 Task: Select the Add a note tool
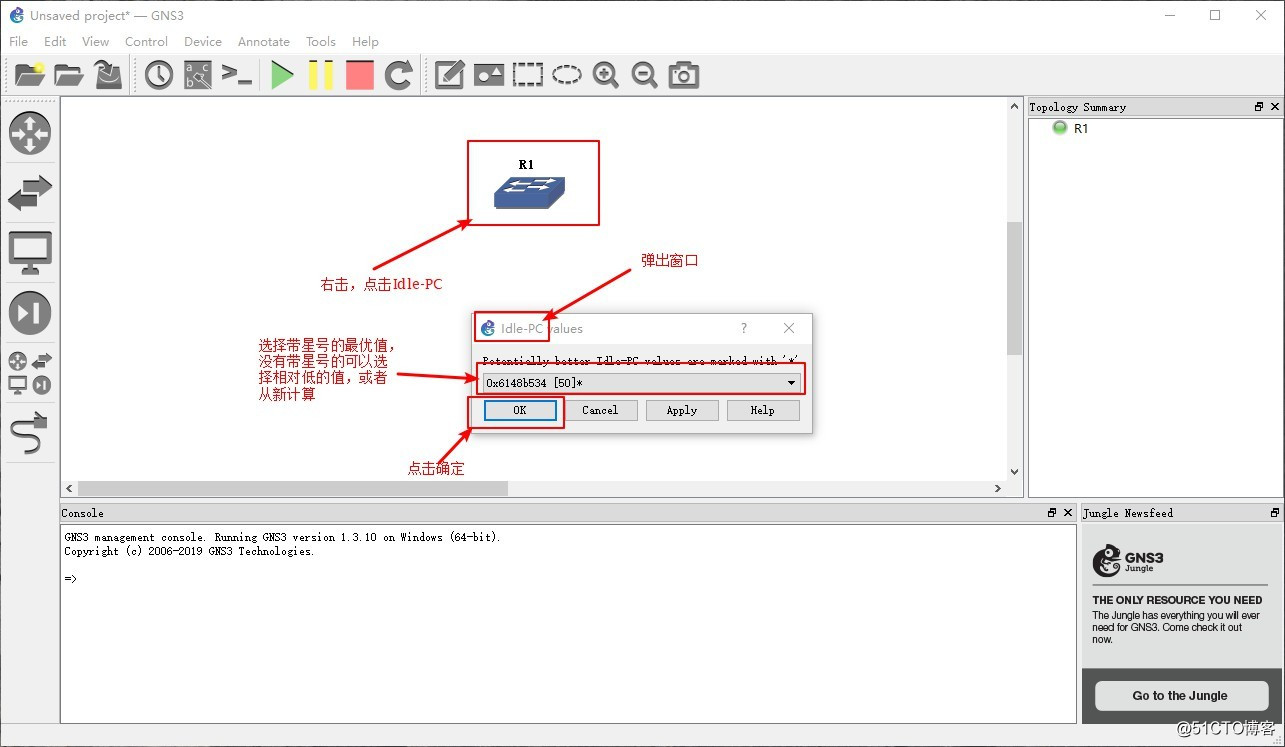coord(449,75)
